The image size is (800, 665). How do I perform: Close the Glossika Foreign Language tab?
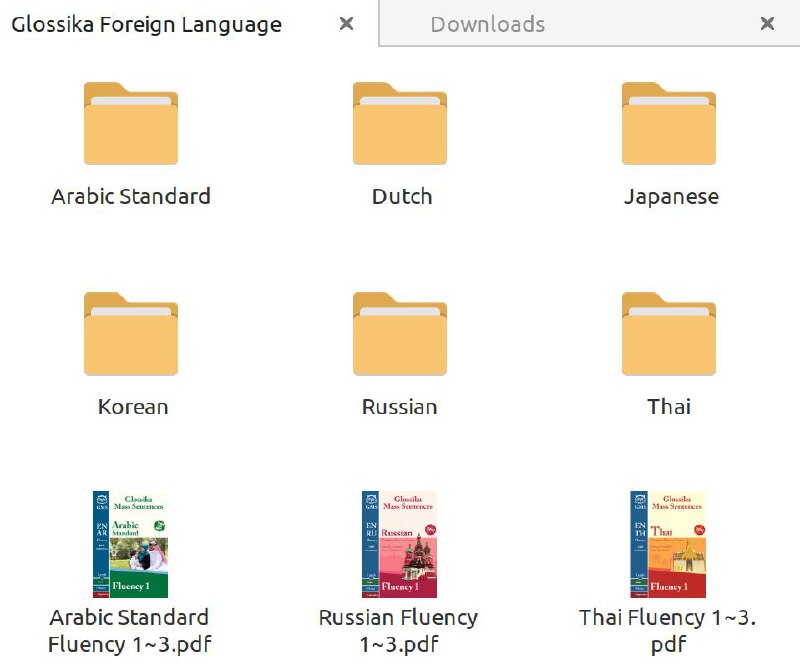tap(346, 23)
